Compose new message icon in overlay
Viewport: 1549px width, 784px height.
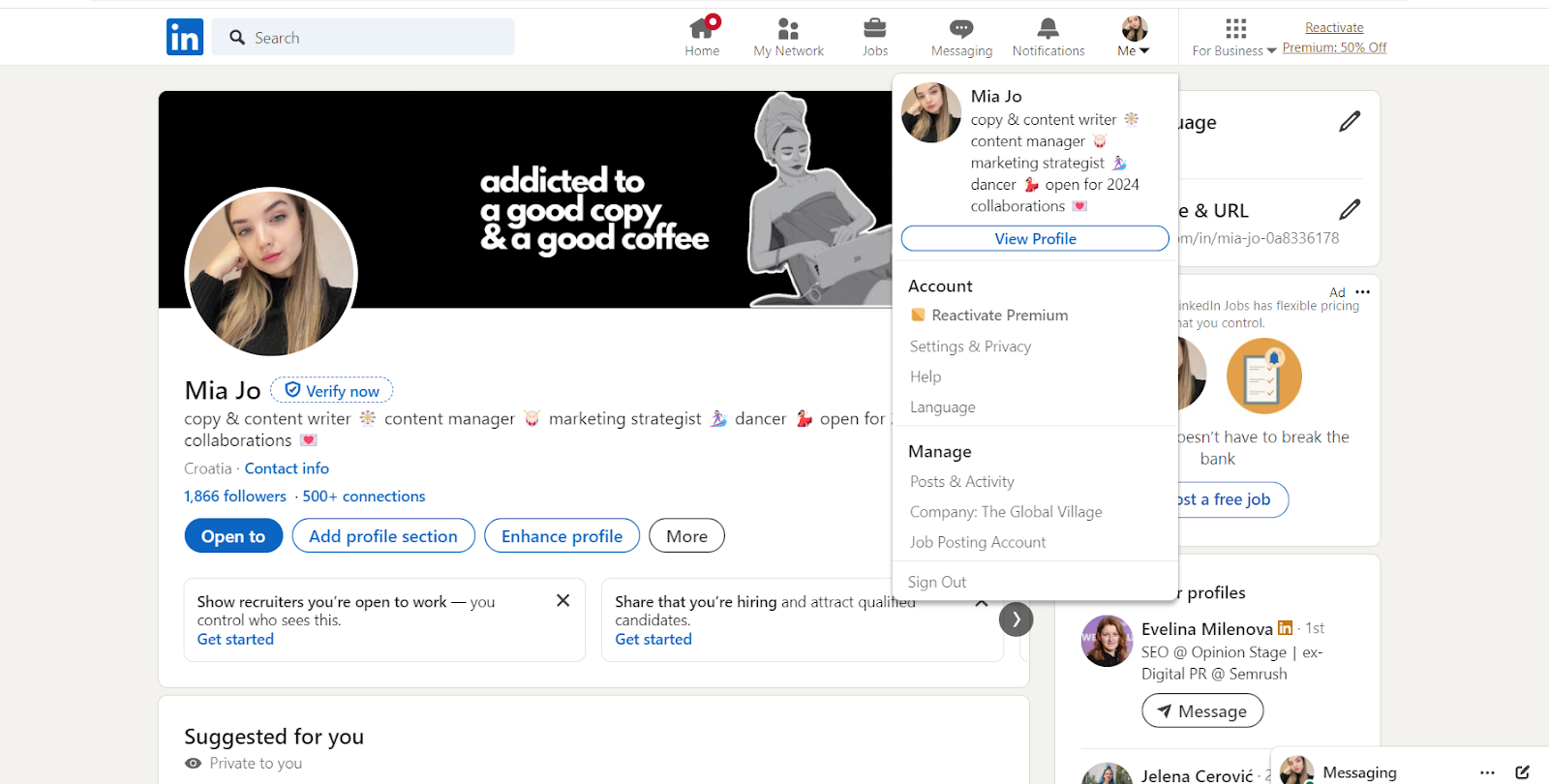(x=1522, y=772)
